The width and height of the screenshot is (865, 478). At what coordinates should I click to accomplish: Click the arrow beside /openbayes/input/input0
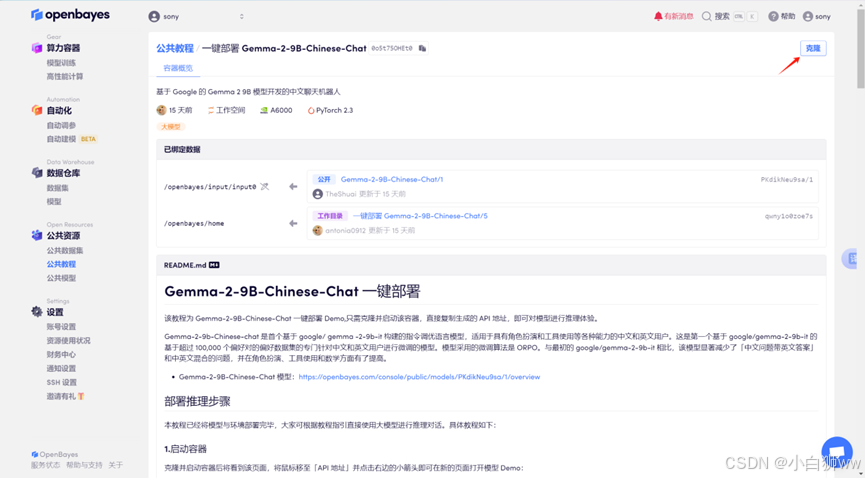click(x=293, y=187)
